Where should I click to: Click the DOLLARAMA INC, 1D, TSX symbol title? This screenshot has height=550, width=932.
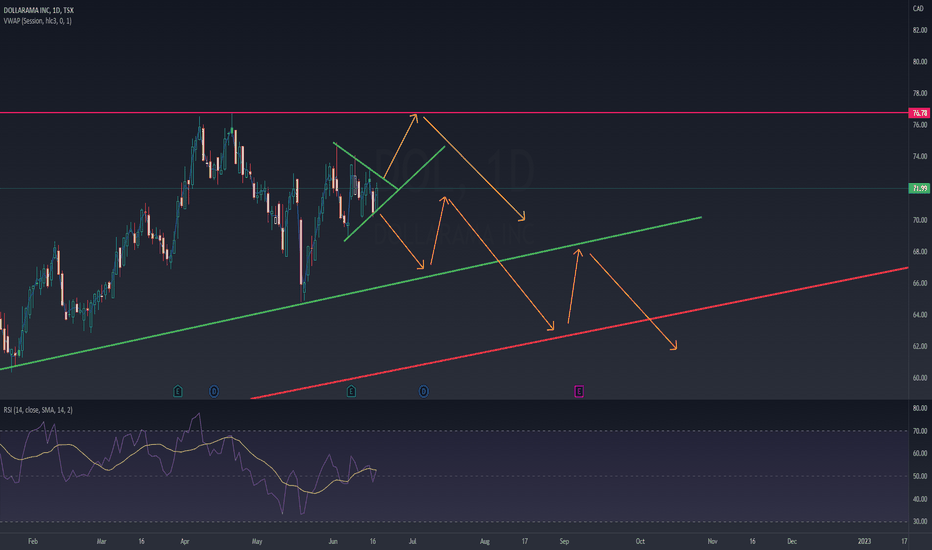[39, 10]
